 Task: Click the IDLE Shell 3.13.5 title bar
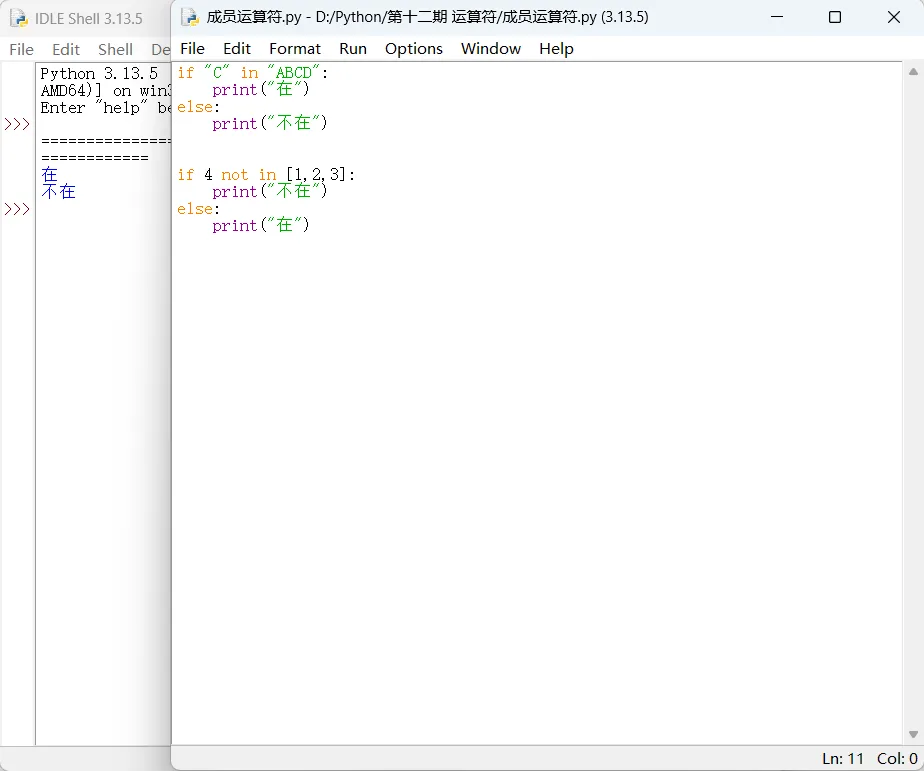tap(88, 18)
